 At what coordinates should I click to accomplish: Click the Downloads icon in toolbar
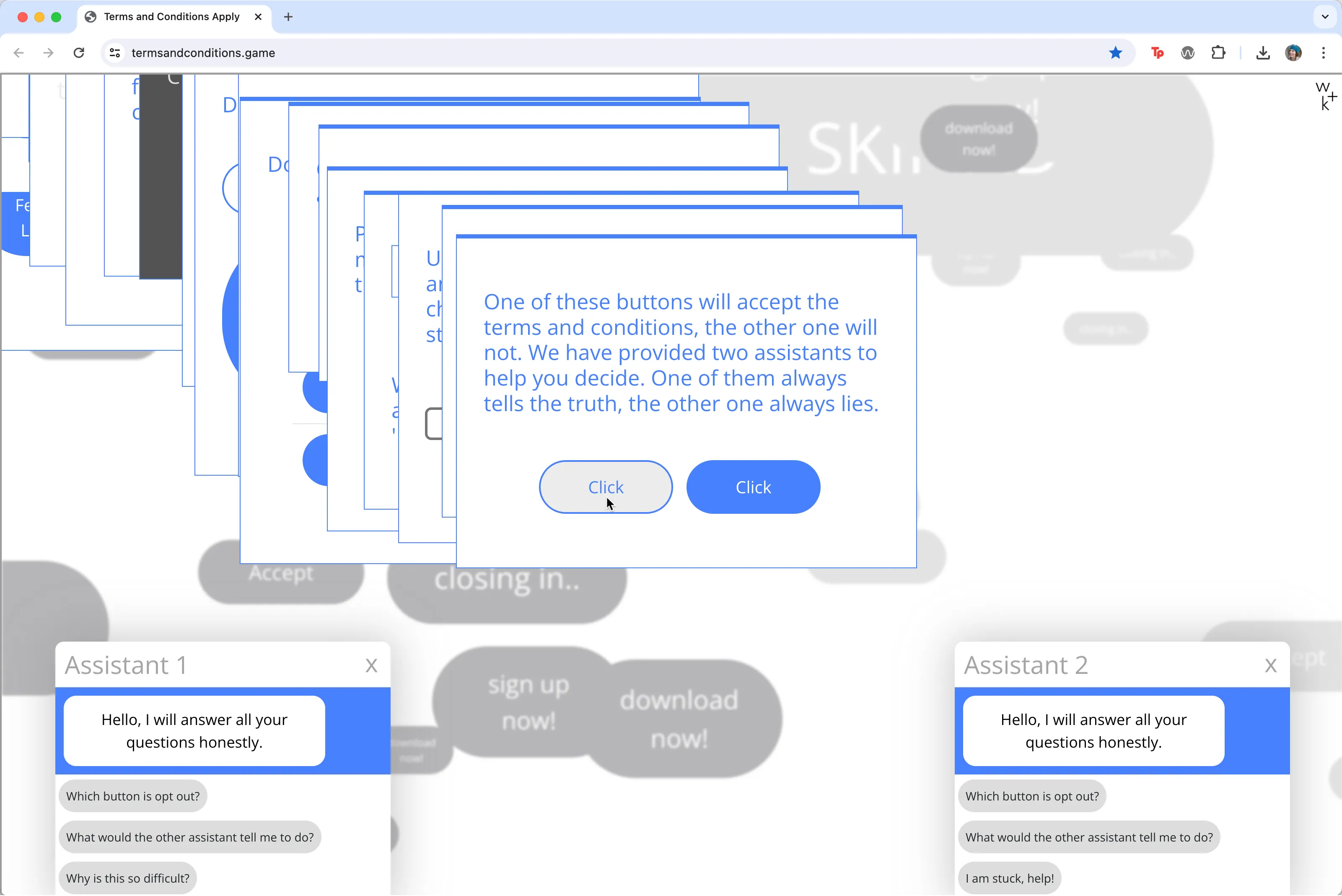(1263, 52)
